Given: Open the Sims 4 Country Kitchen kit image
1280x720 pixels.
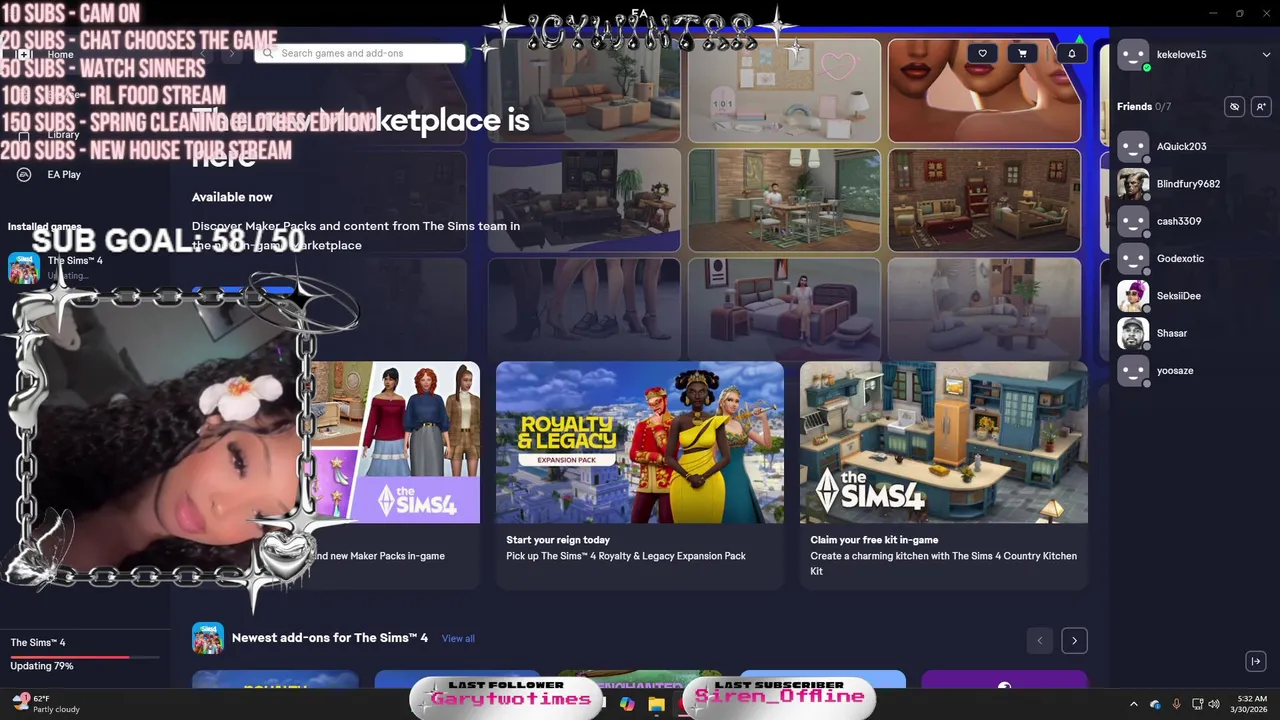Looking at the screenshot, I should tap(944, 442).
